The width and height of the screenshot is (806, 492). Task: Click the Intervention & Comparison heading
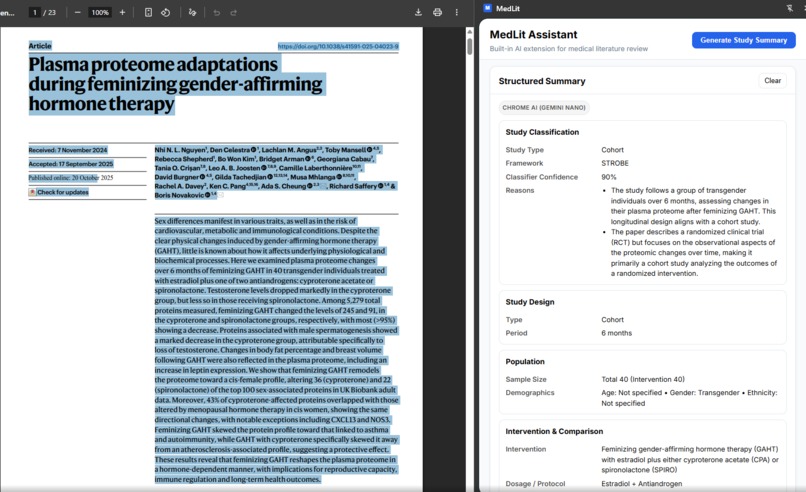click(554, 431)
